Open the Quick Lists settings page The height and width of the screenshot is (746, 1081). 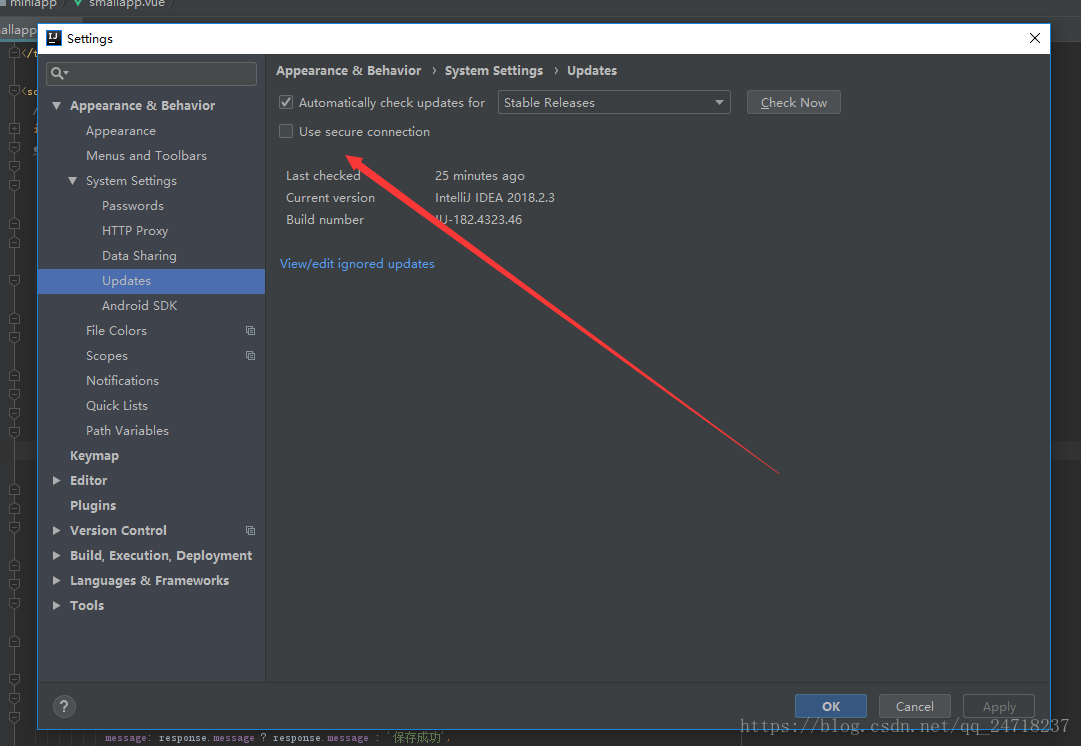[x=117, y=405]
